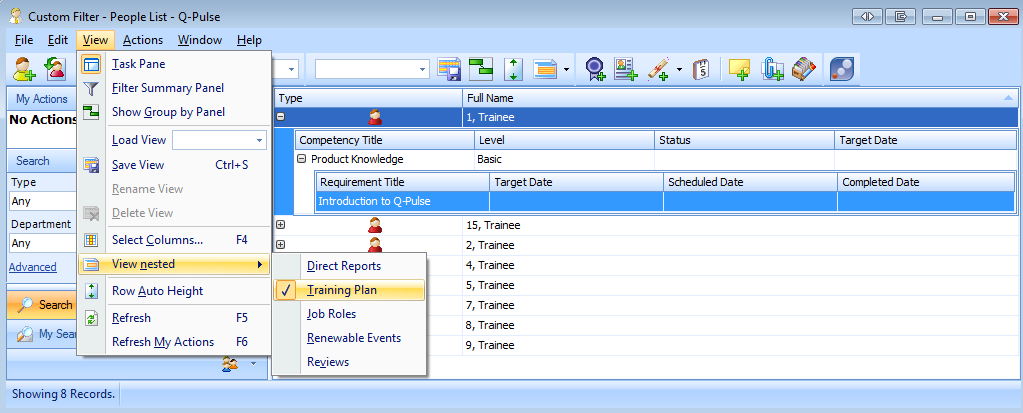Viewport: 1023px width, 413px height.
Task: Enable the Direct Reports nested view
Action: coord(349,266)
